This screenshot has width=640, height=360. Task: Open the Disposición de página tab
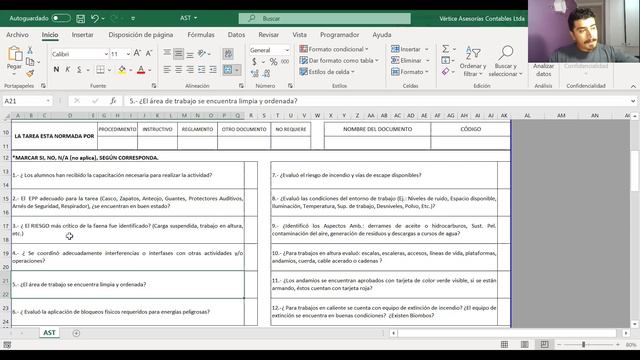[140, 35]
